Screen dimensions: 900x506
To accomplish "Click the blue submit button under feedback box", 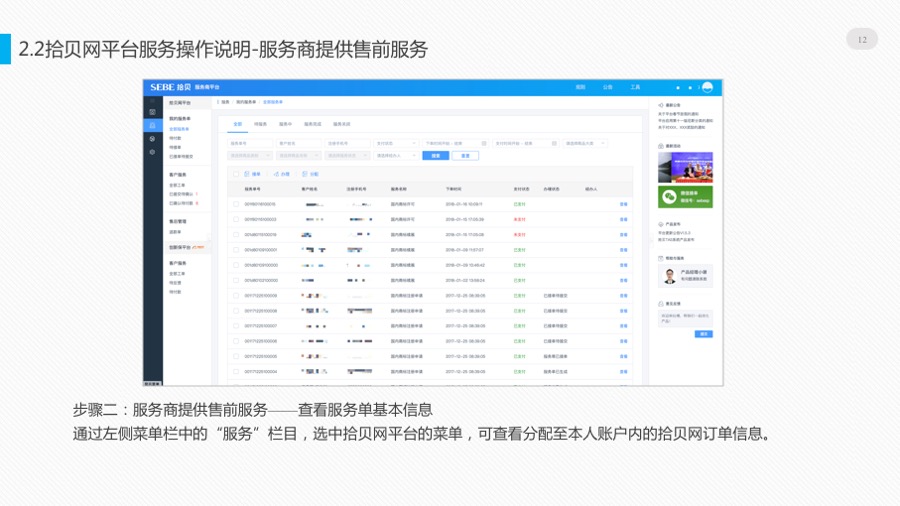I will [704, 334].
